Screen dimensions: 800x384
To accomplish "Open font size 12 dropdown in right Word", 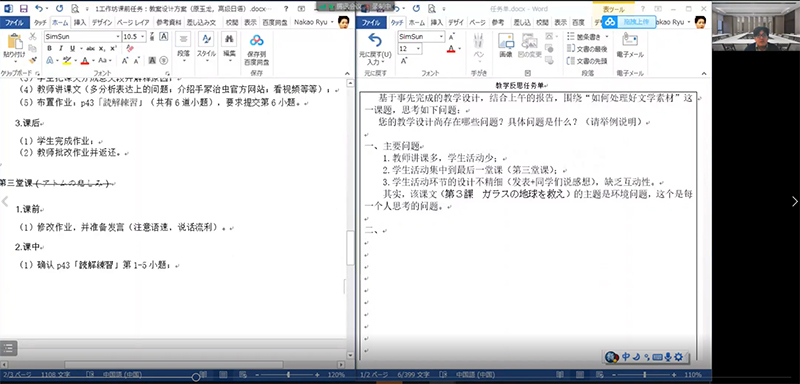I will click(418, 49).
